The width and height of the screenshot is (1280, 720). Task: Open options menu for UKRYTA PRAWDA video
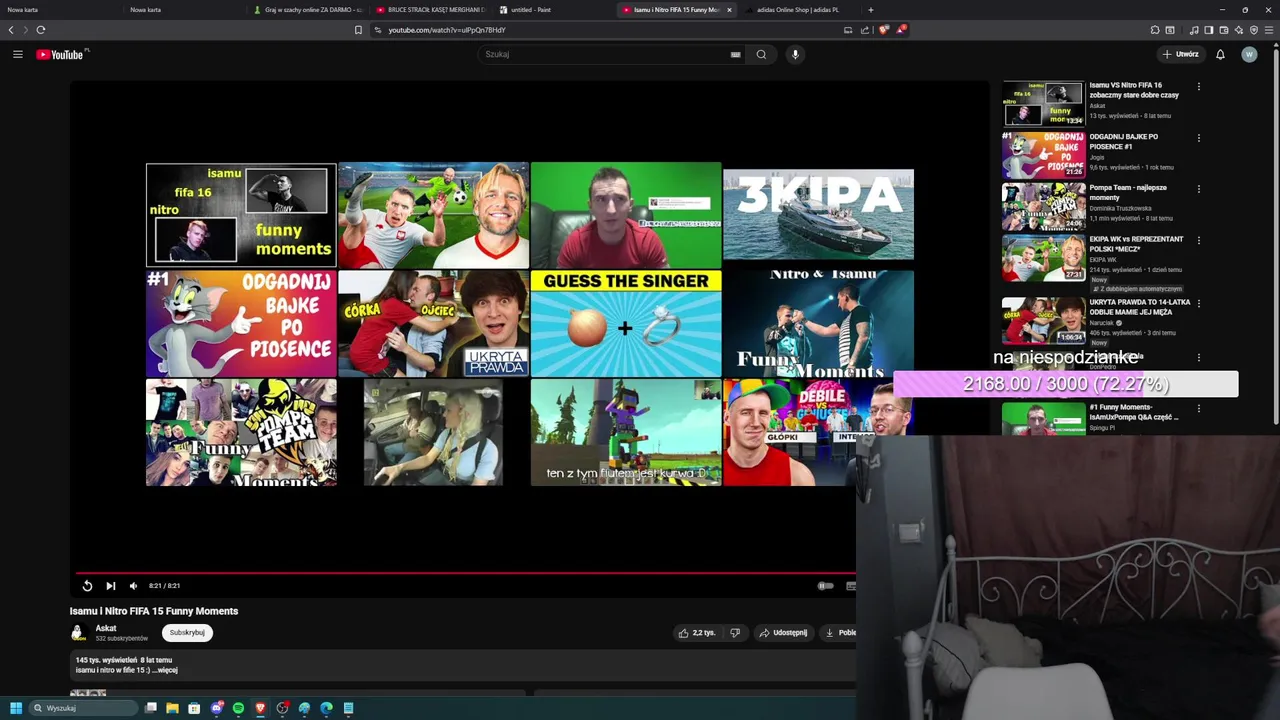[1199, 303]
